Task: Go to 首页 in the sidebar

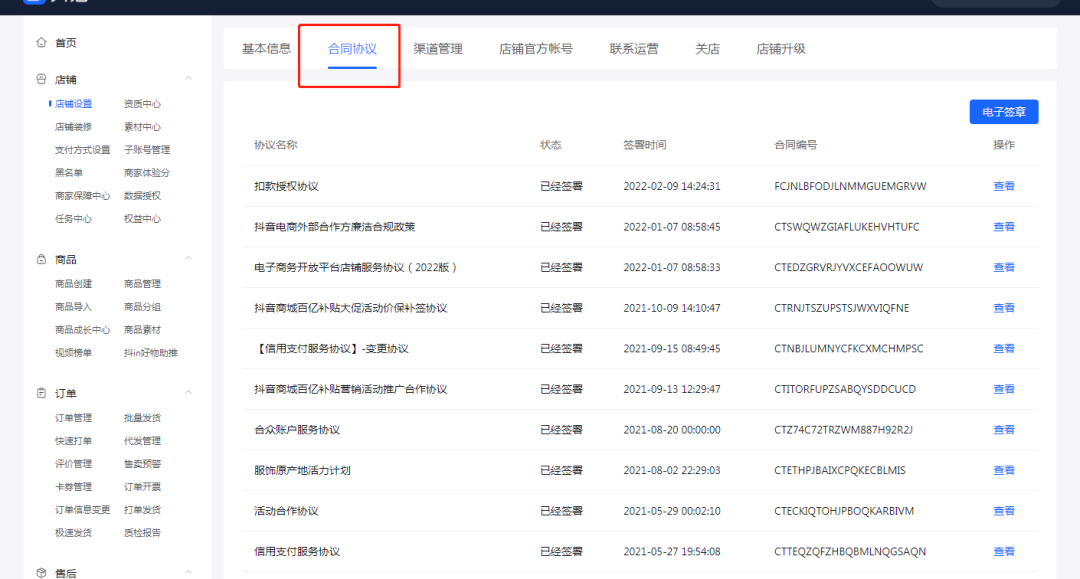Action: [x=65, y=43]
